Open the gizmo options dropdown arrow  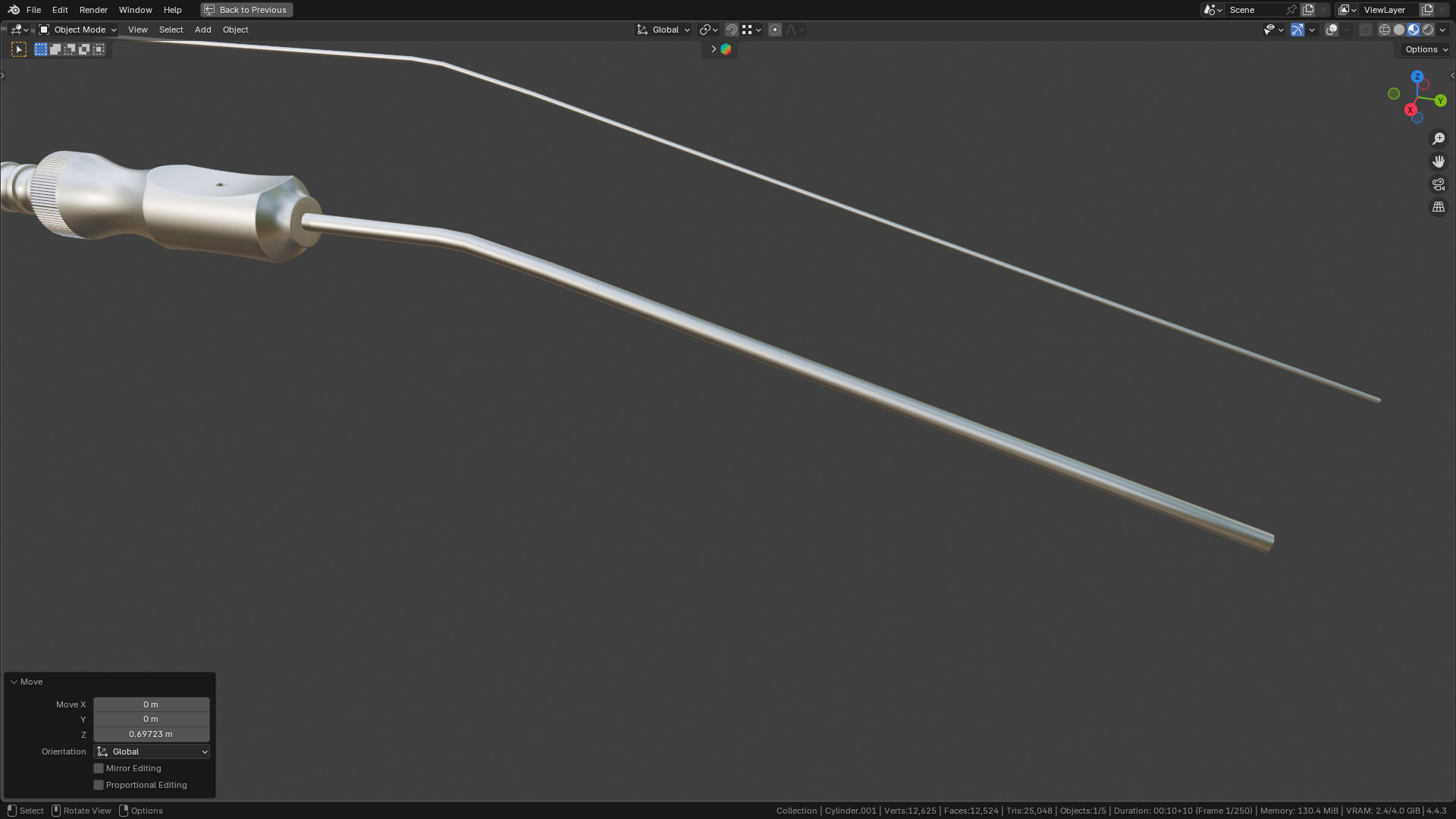(x=1312, y=30)
